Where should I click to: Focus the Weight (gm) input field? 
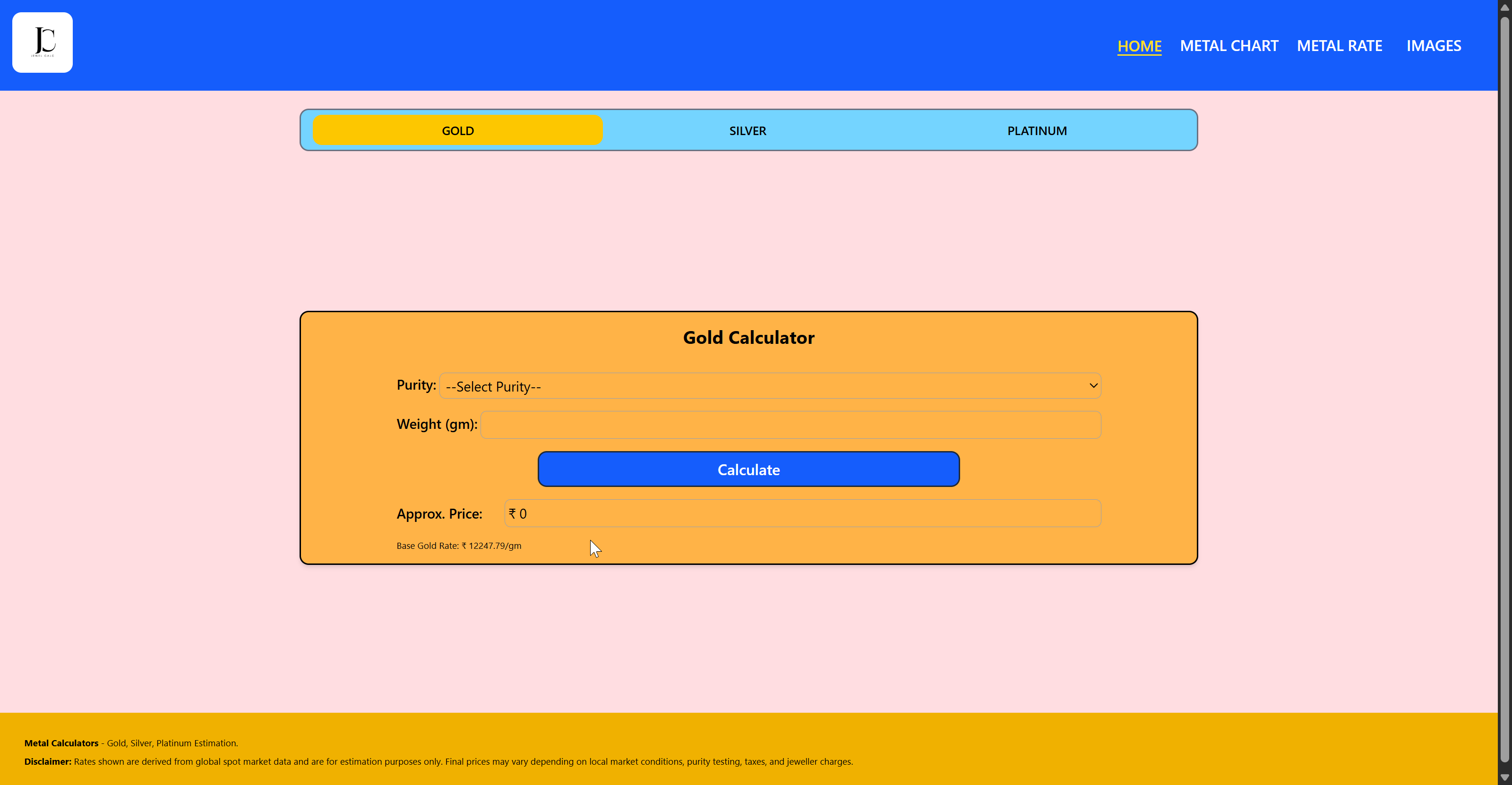(x=790, y=424)
